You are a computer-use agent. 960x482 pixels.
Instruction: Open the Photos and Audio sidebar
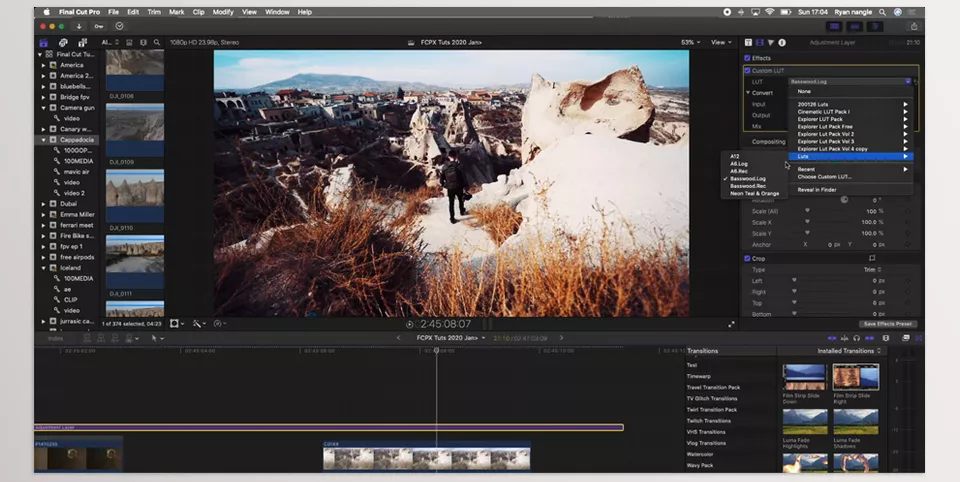pos(63,43)
